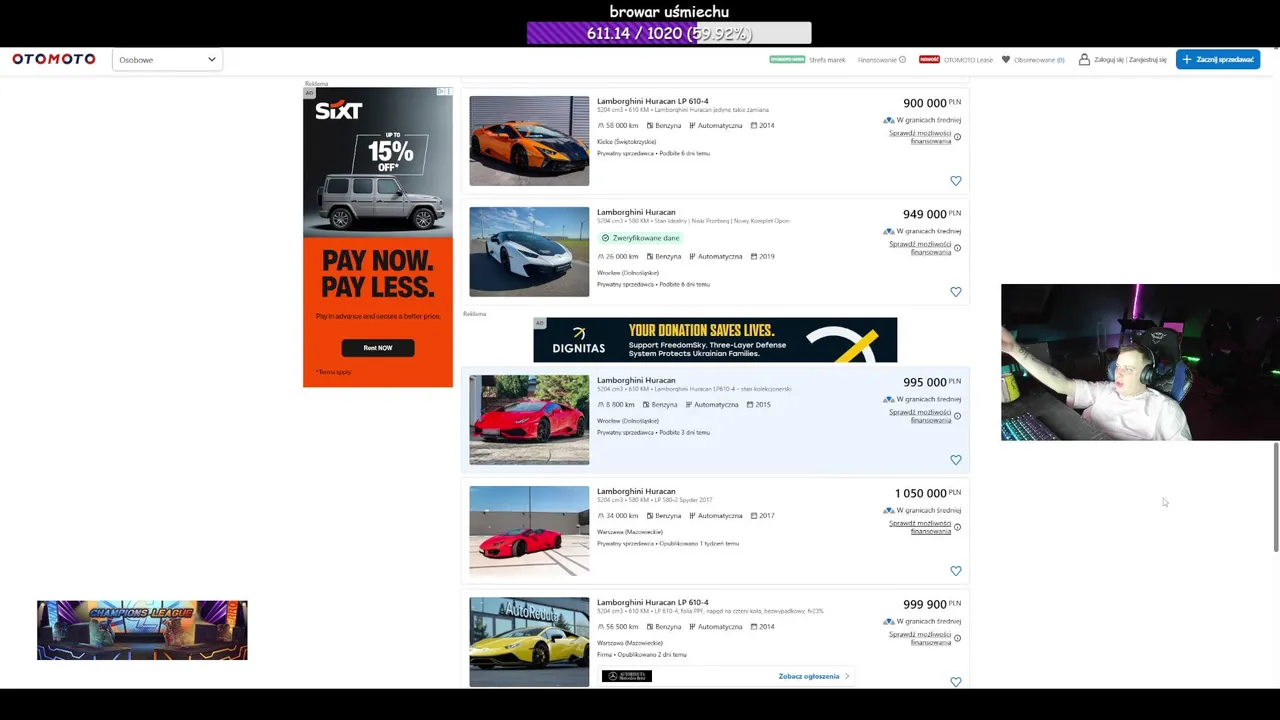Click financing info icon on 995 000 listing
1280x720 pixels.
957,416
